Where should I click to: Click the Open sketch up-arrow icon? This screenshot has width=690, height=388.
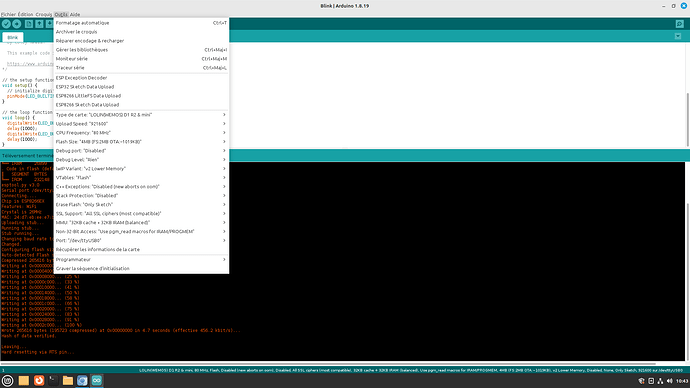[x=39, y=24]
